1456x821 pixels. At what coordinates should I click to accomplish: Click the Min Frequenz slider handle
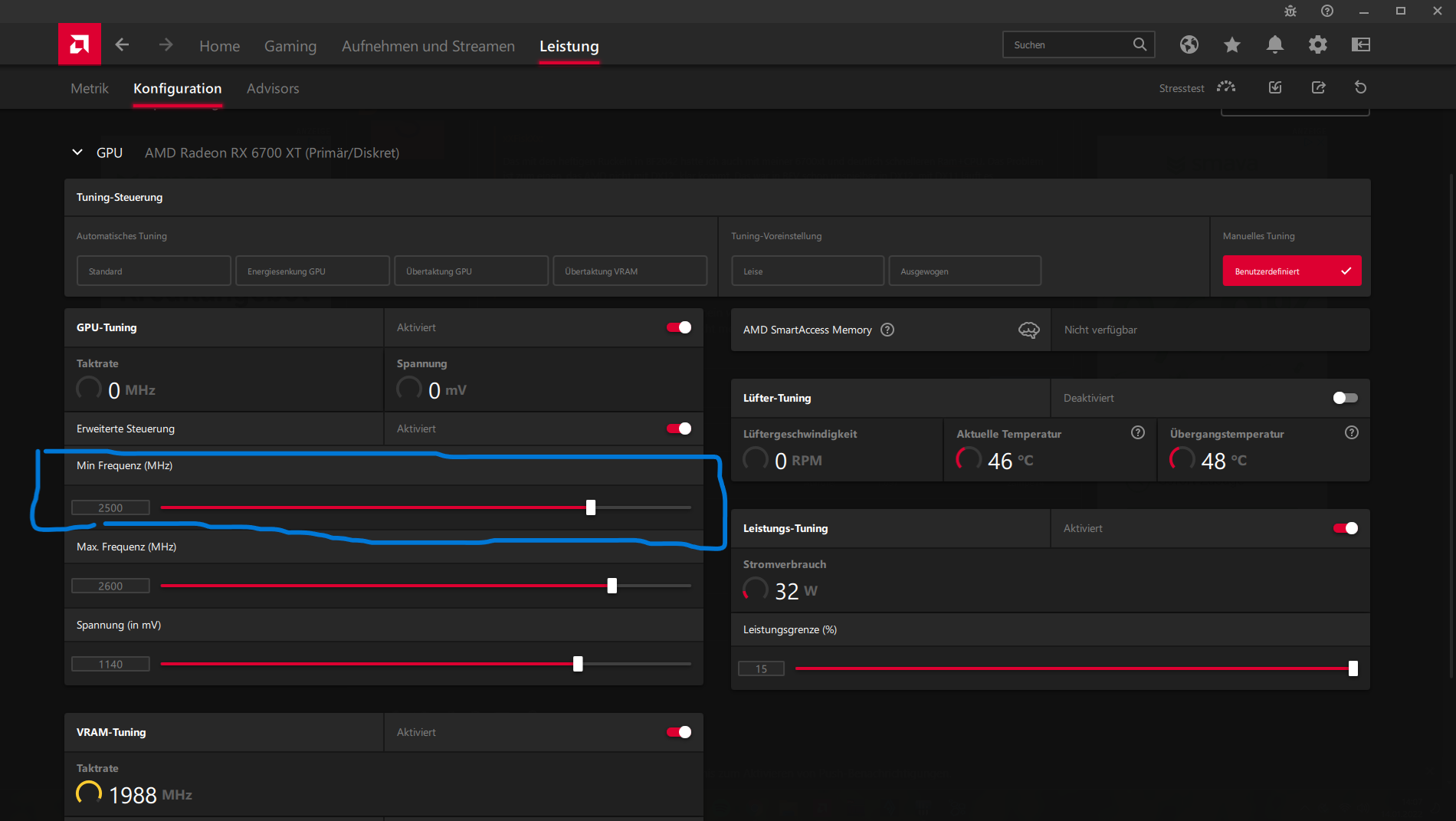point(591,507)
